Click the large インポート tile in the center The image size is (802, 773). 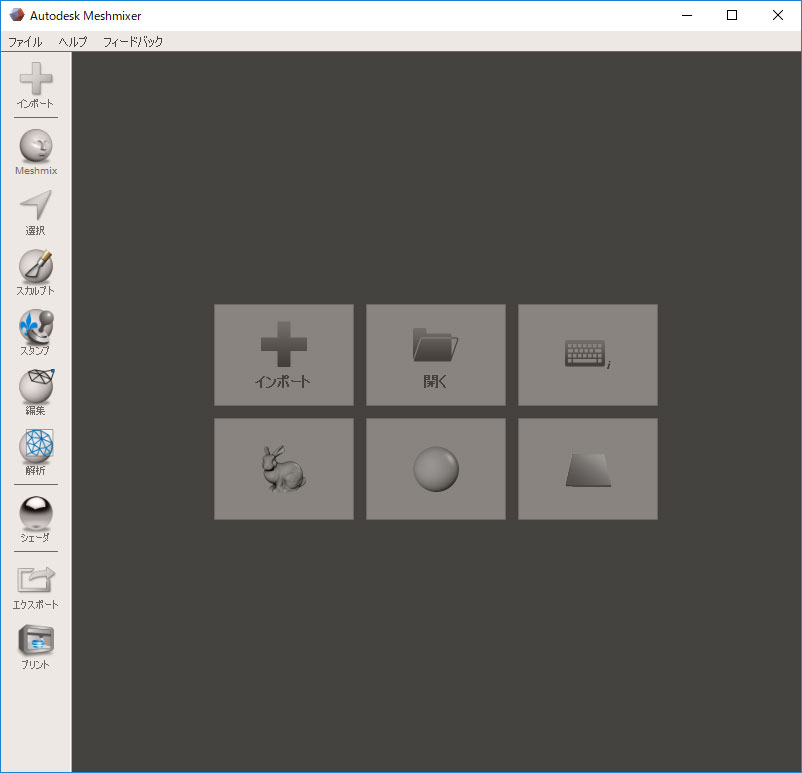tap(283, 355)
